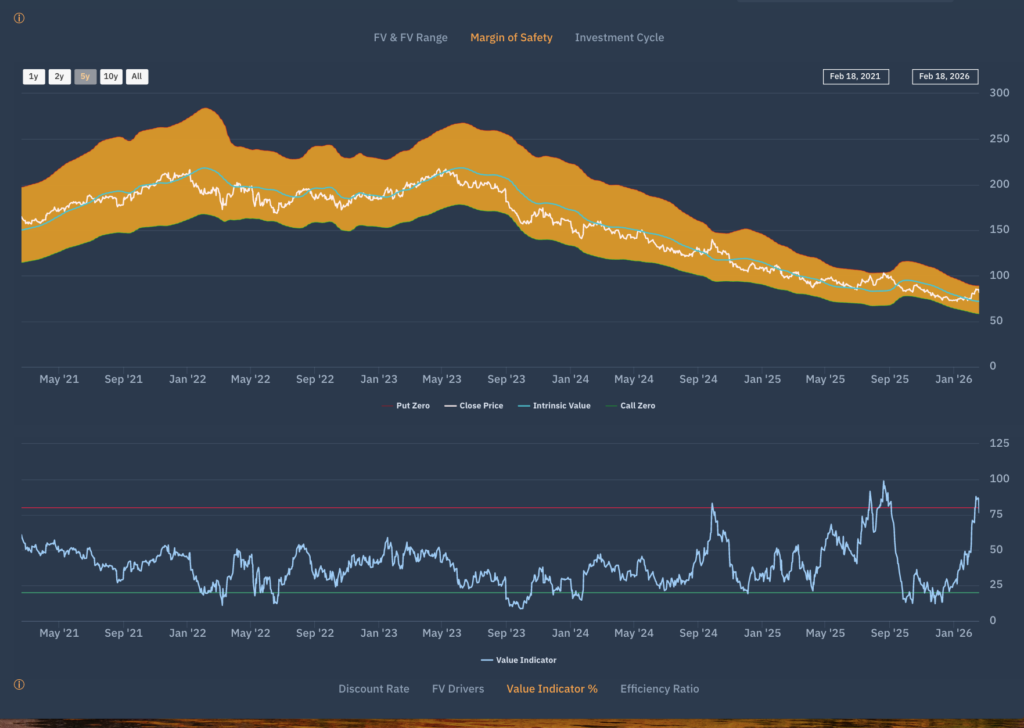Open the Discount Rate chart tab
The height and width of the screenshot is (728, 1024).
(x=373, y=689)
